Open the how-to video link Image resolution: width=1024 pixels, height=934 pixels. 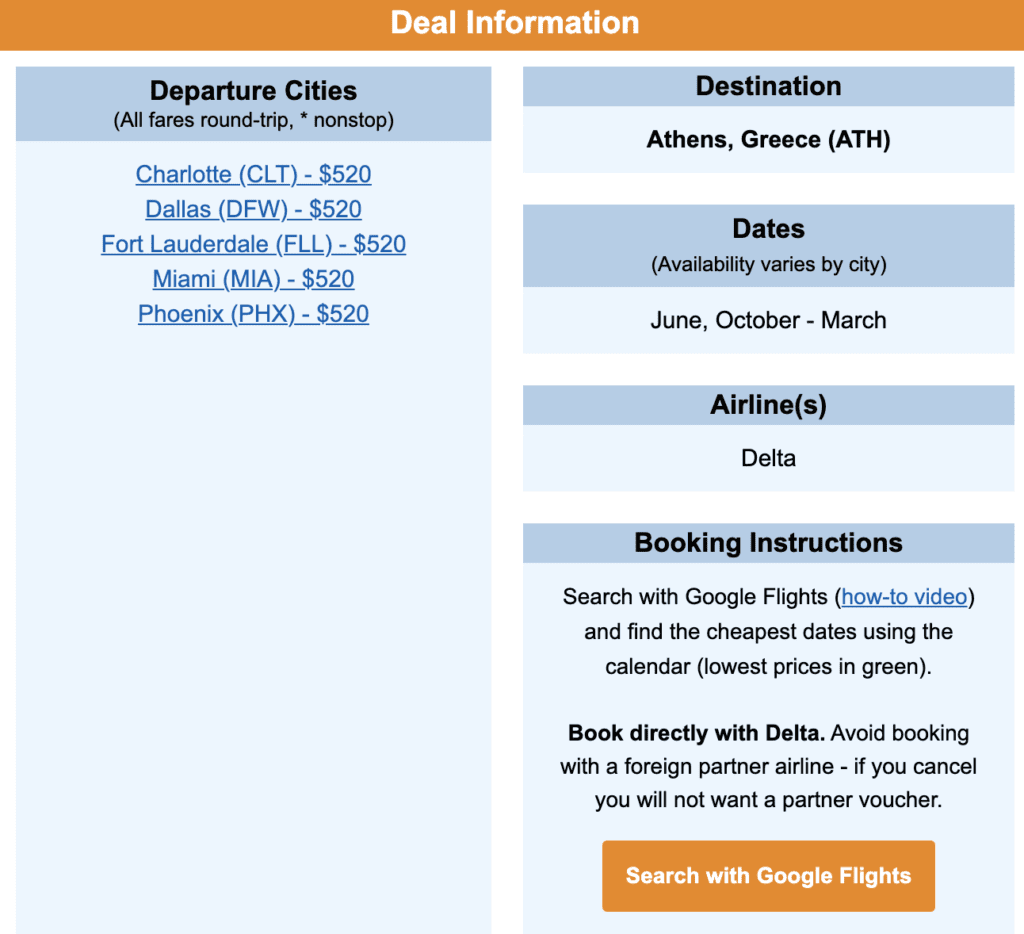904,597
